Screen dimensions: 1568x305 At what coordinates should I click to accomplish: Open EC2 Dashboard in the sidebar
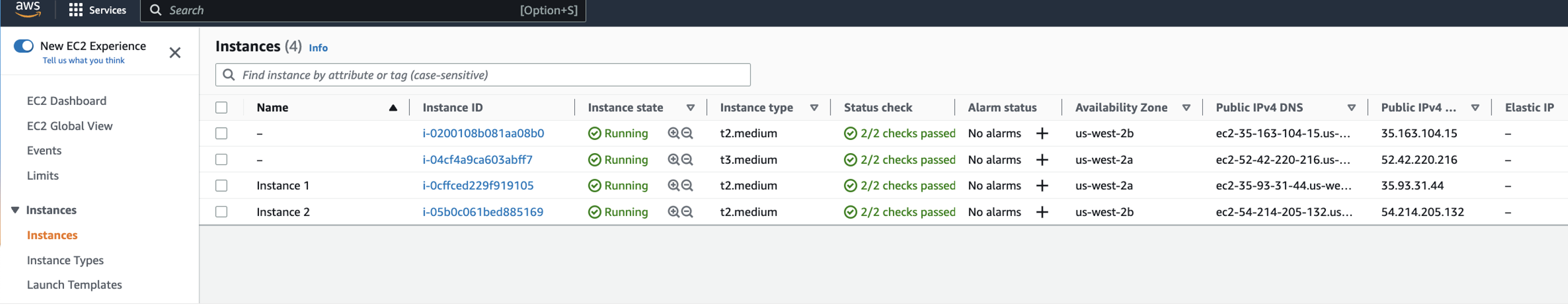pyautogui.click(x=66, y=101)
